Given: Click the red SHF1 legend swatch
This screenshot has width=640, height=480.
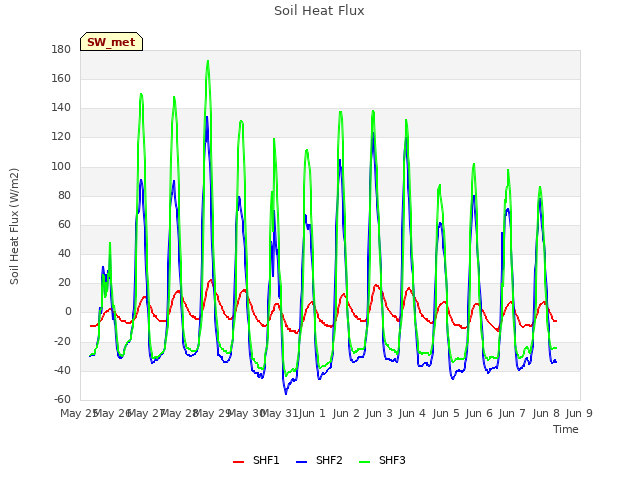Looking at the screenshot, I should coord(238,462).
